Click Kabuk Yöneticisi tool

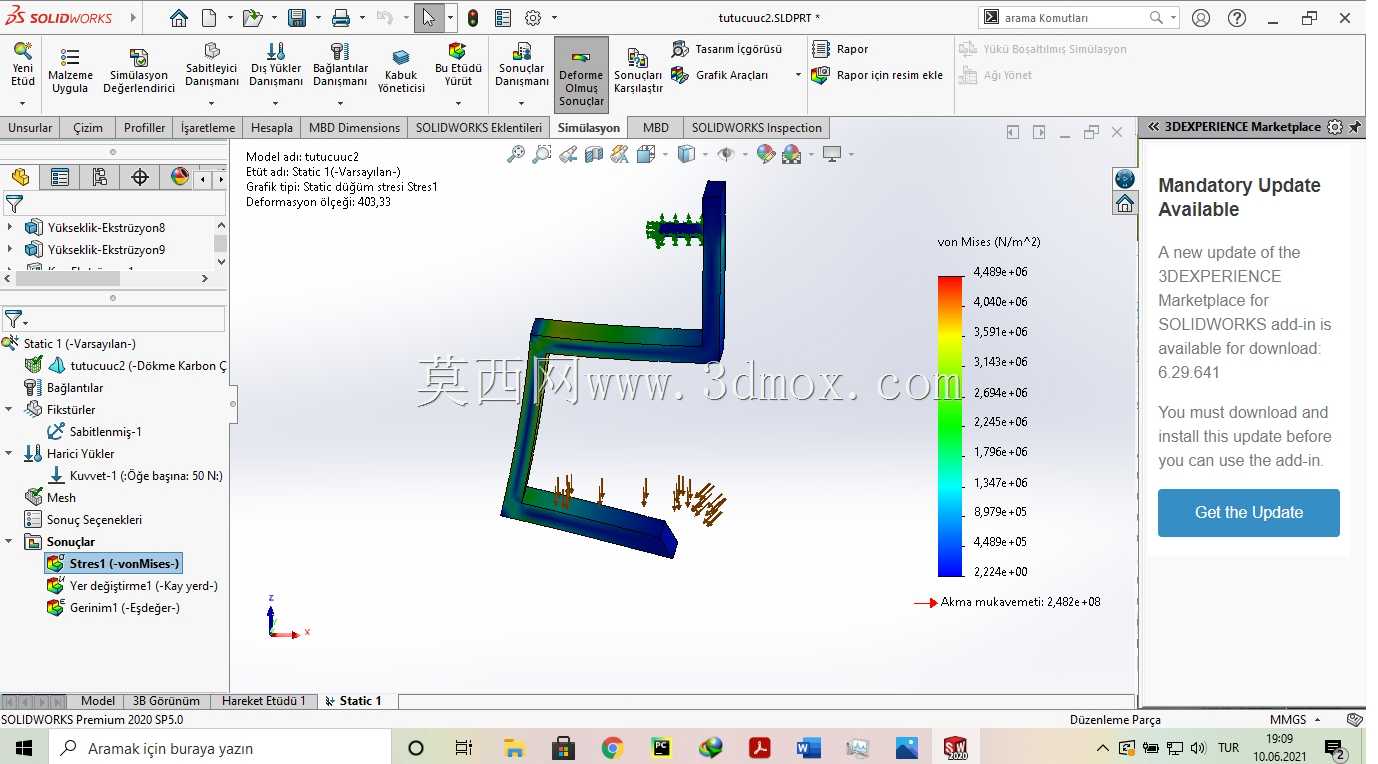coord(401,71)
